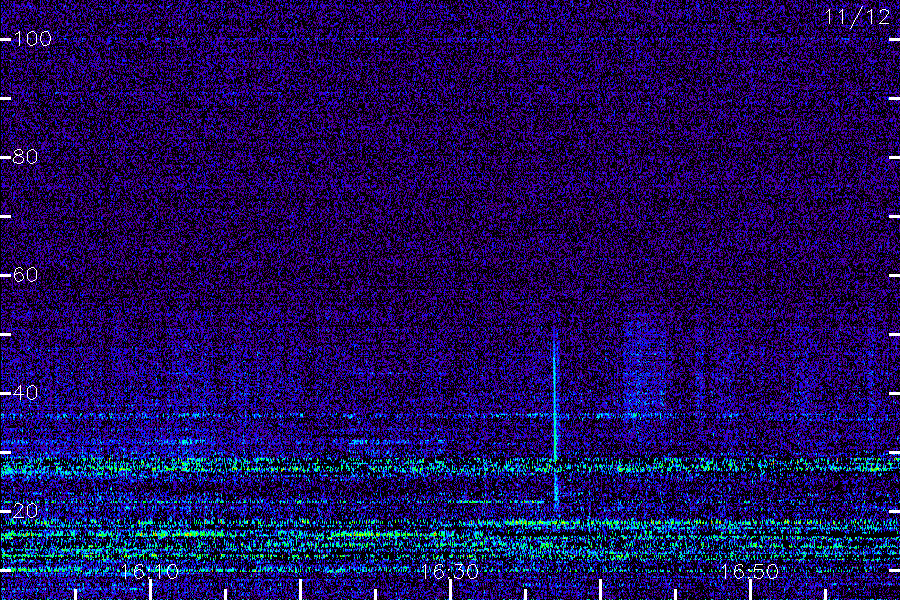Click the 60 frequency axis label
The image size is (900, 600).
pyautogui.click(x=25, y=275)
